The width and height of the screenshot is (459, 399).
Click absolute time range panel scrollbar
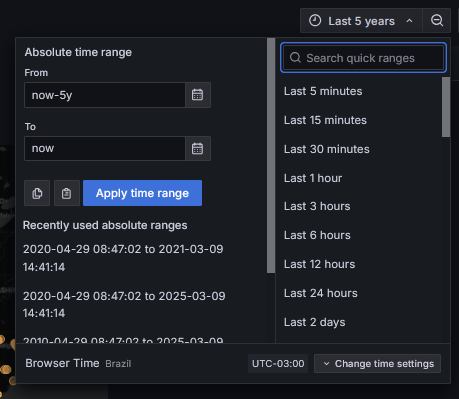(x=271, y=155)
